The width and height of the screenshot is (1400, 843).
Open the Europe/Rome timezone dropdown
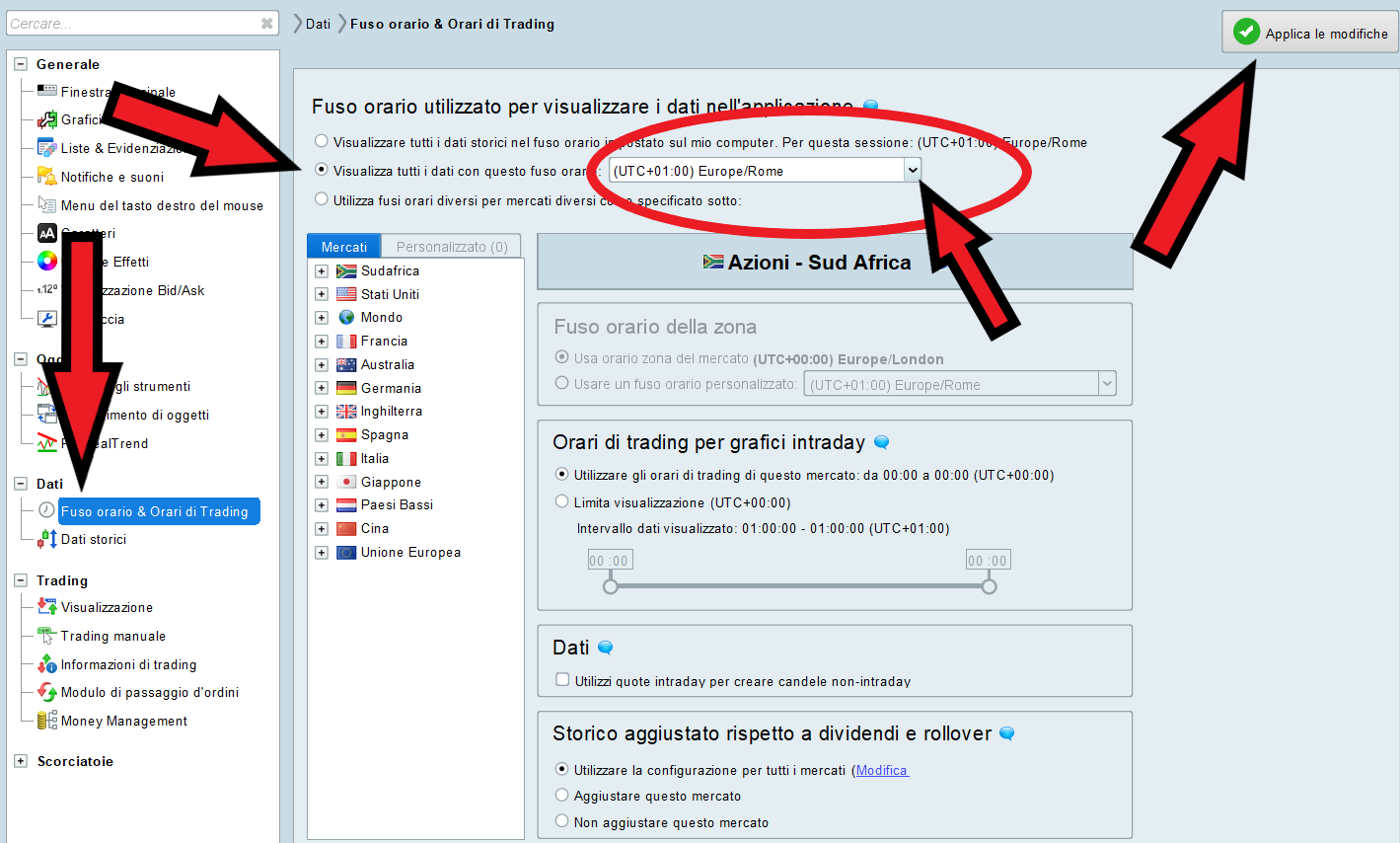click(912, 170)
